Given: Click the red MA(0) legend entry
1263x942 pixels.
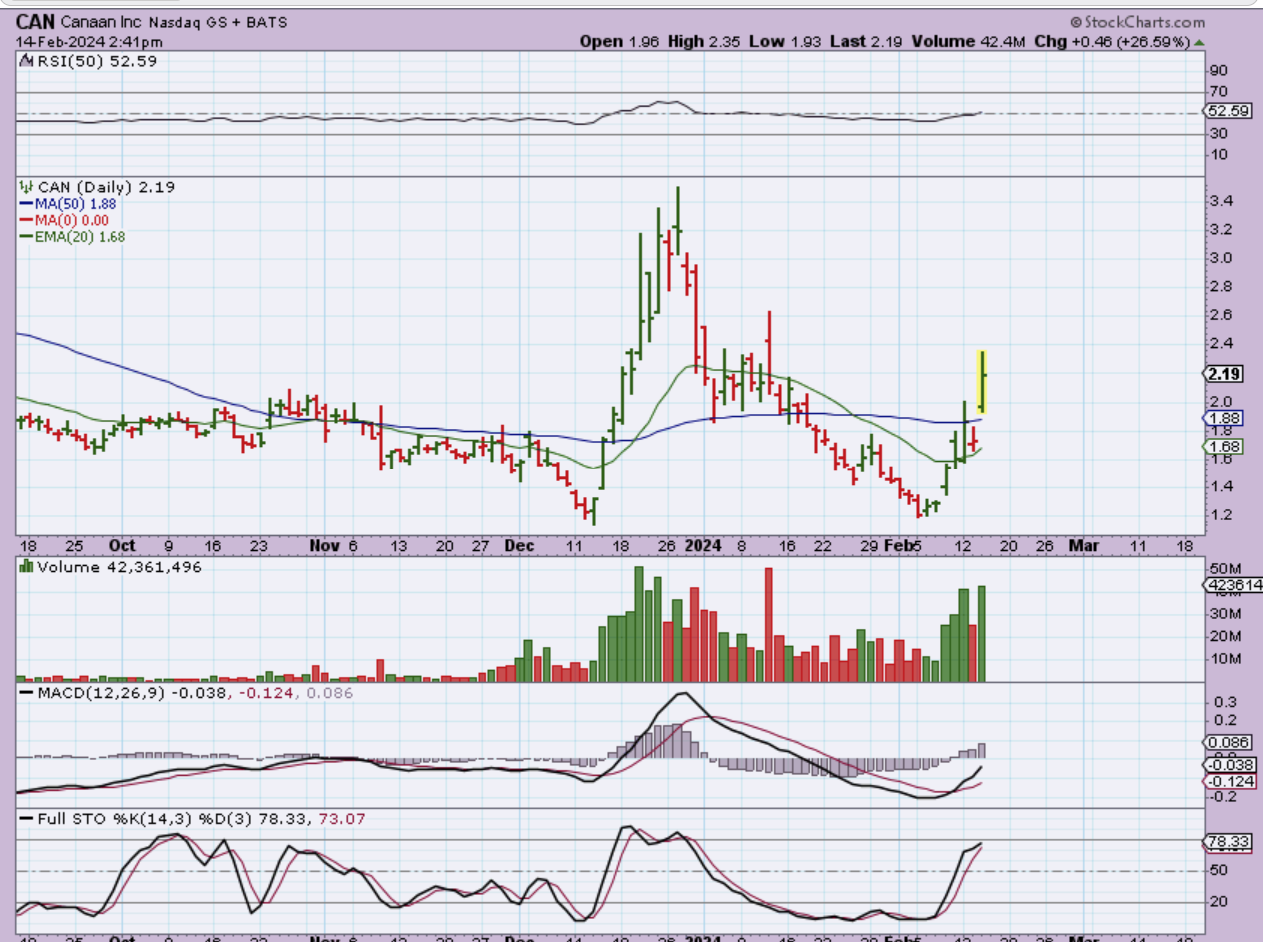Looking at the screenshot, I should (x=66, y=220).
